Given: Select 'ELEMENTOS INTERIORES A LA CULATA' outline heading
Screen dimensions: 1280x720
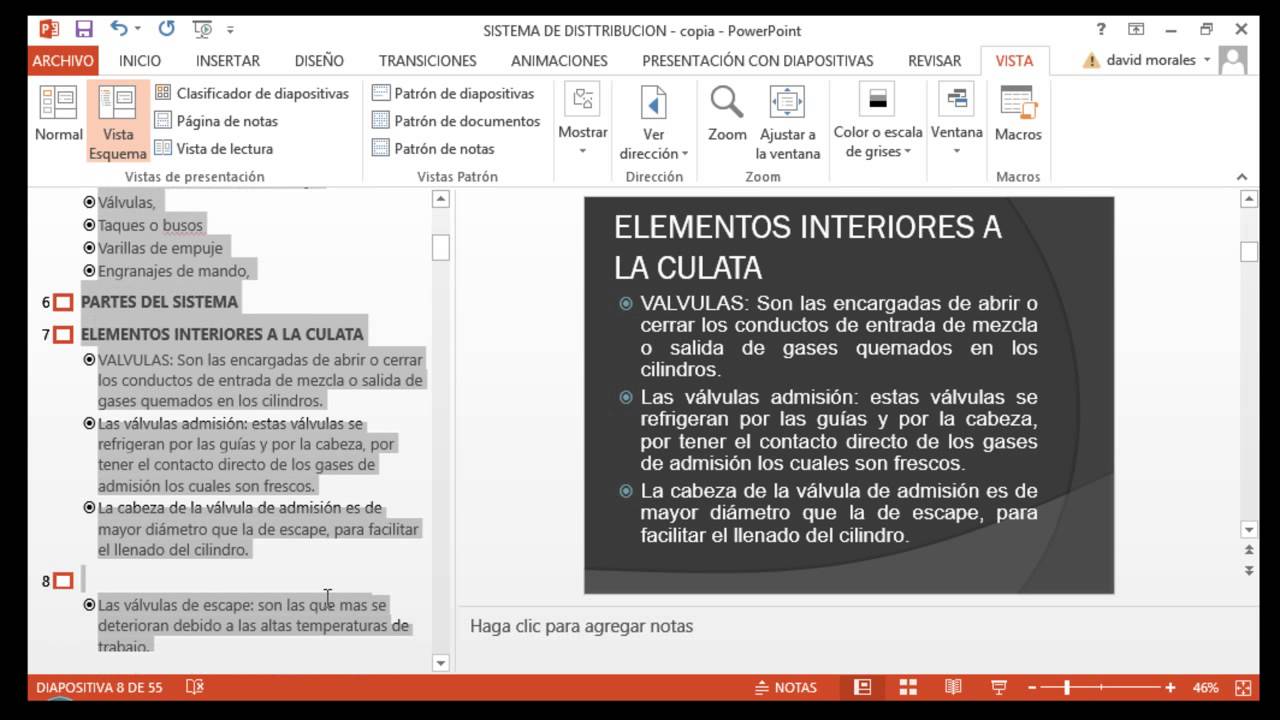Looking at the screenshot, I should (x=222, y=334).
